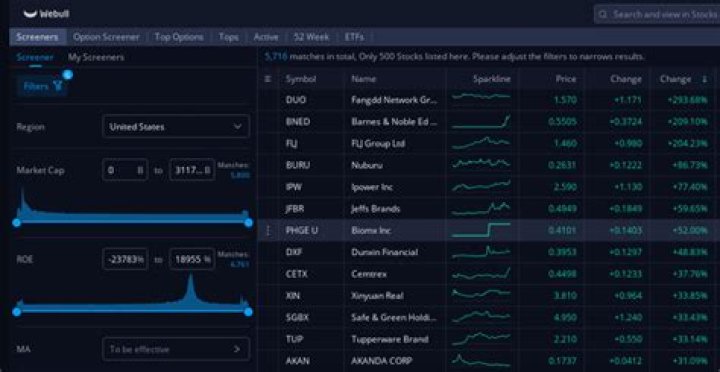Select the BNED symbol
This screenshot has height=372, width=720.
(x=298, y=122)
